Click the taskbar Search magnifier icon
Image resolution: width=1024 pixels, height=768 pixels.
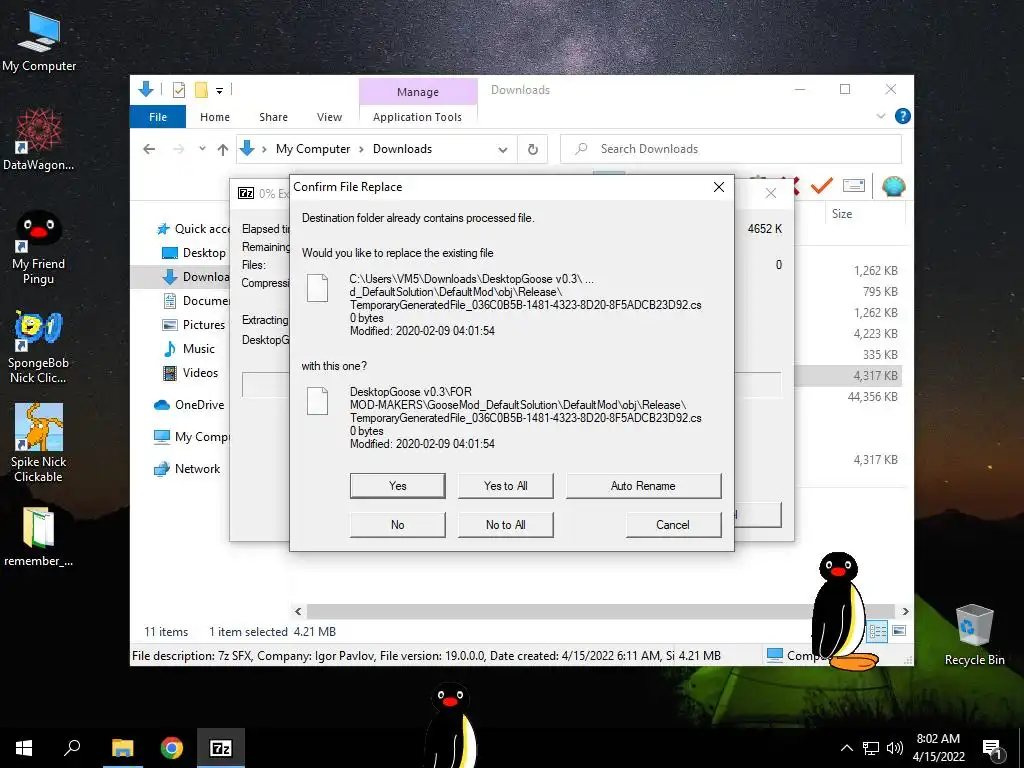point(72,748)
